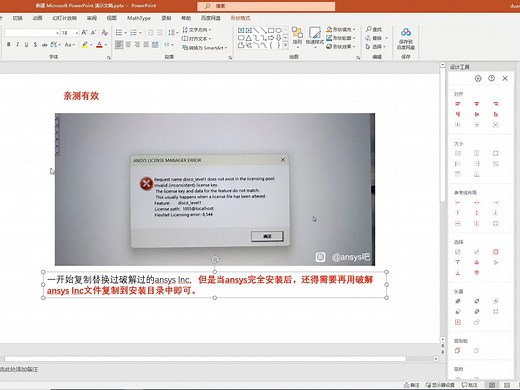Select straight Line shape in gallery
The image size is (520, 390).
256,30
